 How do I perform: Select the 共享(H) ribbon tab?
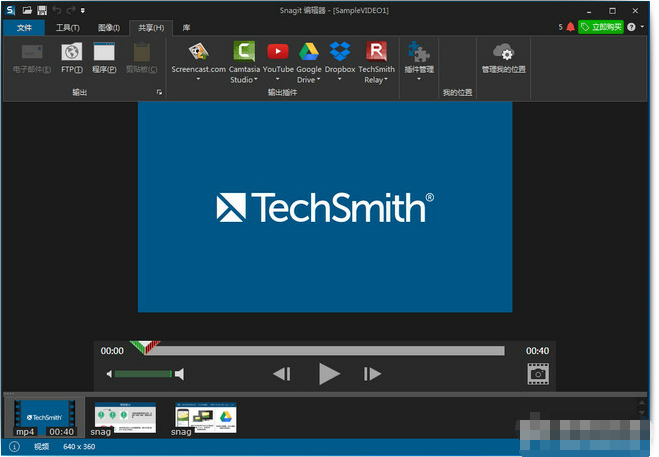click(151, 28)
